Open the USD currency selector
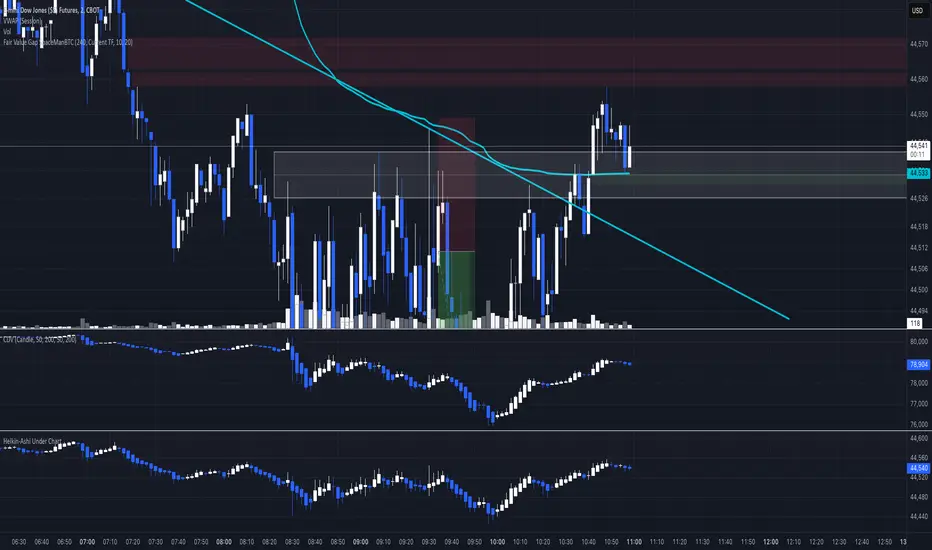Screen dimensions: 932x550 point(918,11)
